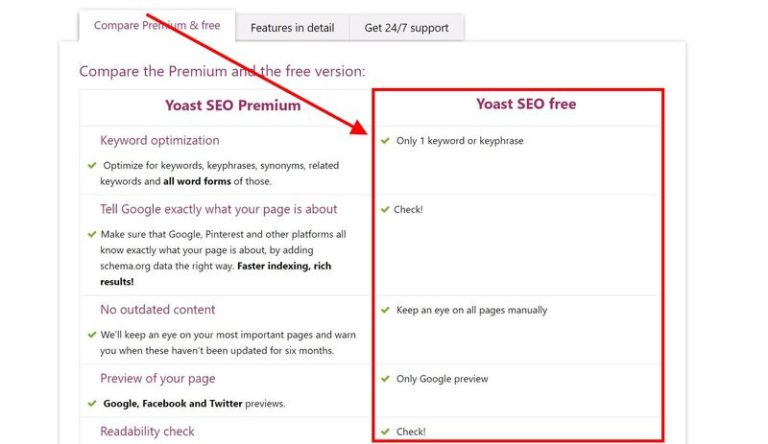Screen dimensions: 768x444
Task: Click the Yoast SEO free column heading
Action: click(526, 103)
